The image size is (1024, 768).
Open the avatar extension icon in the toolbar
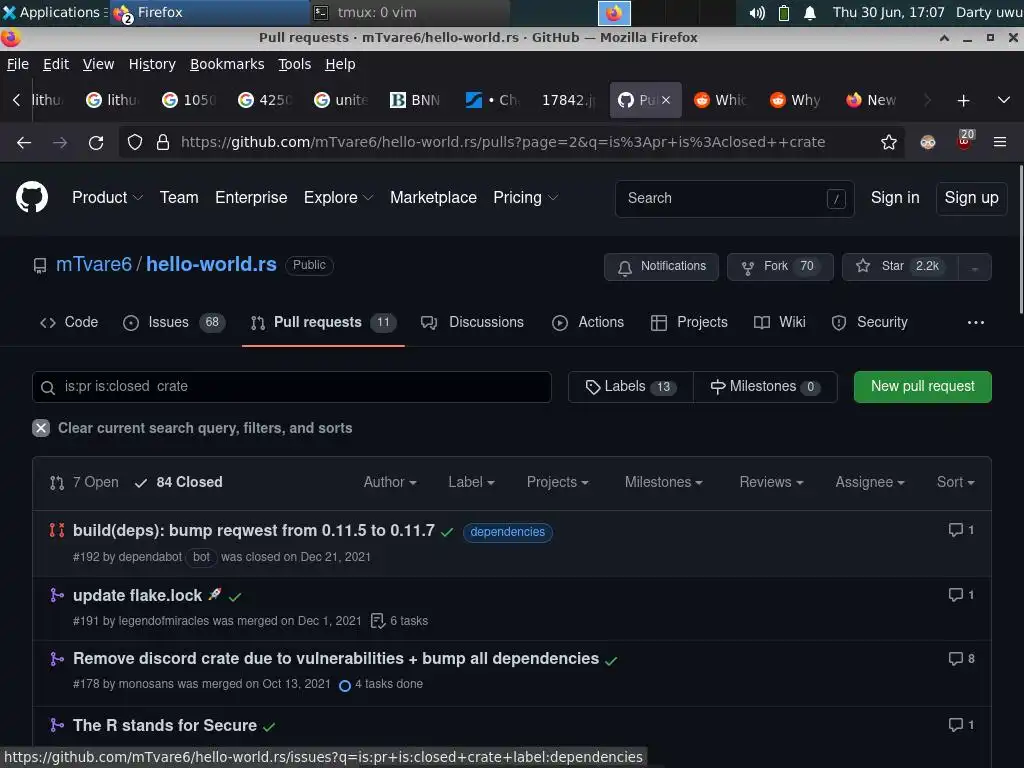point(927,142)
